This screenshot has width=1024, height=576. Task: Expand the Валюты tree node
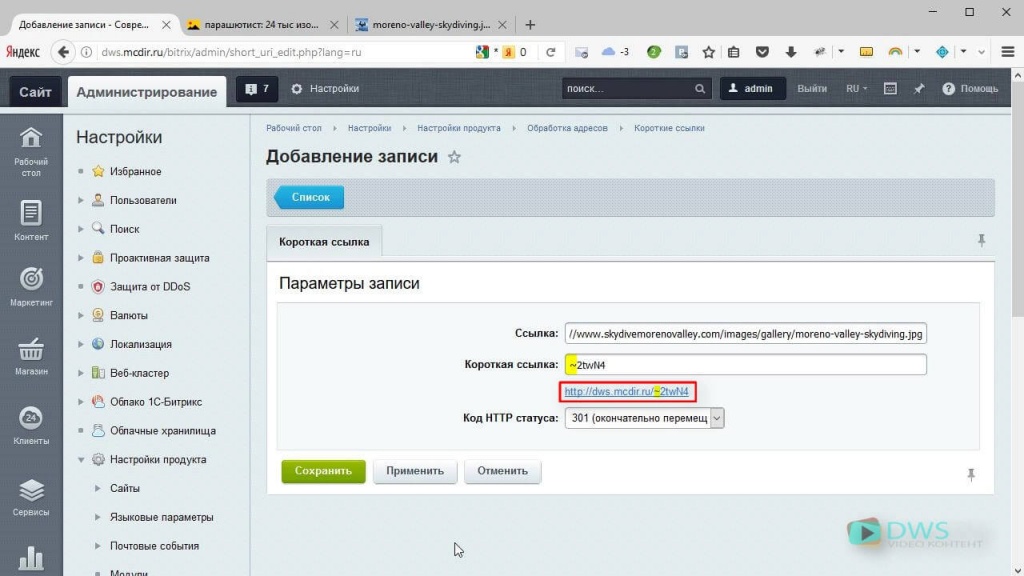(x=81, y=315)
